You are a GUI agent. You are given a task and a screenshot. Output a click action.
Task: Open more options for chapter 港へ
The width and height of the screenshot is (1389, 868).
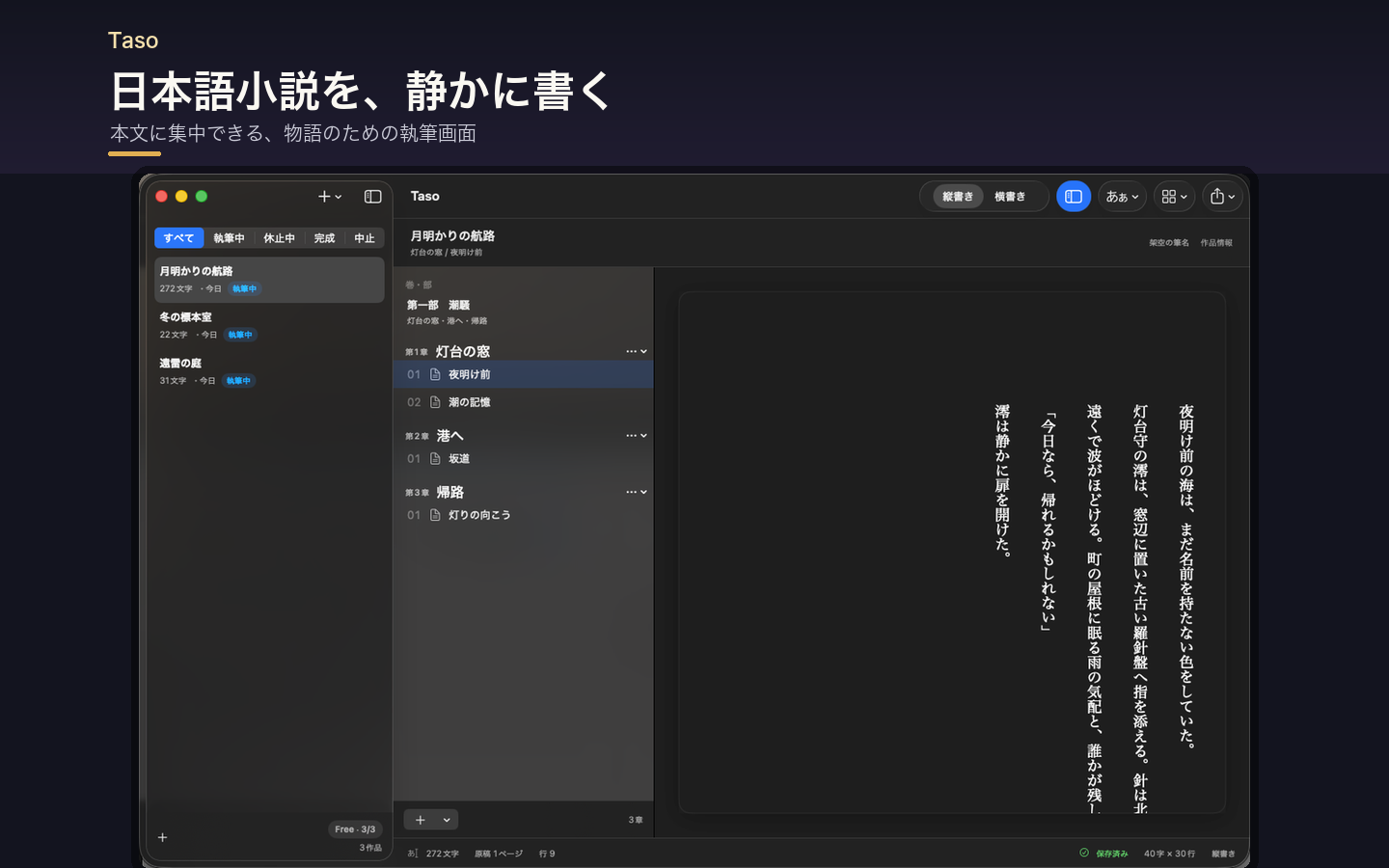tap(631, 436)
